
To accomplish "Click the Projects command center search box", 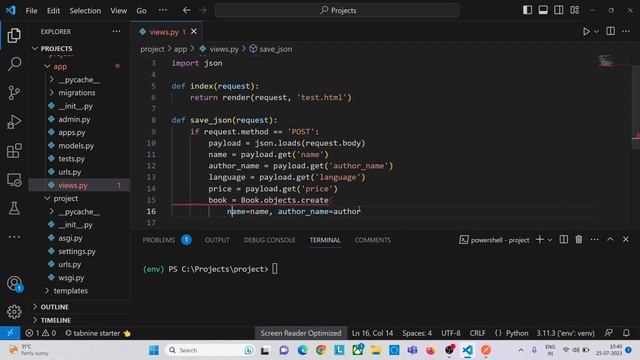I will click(337, 10).
